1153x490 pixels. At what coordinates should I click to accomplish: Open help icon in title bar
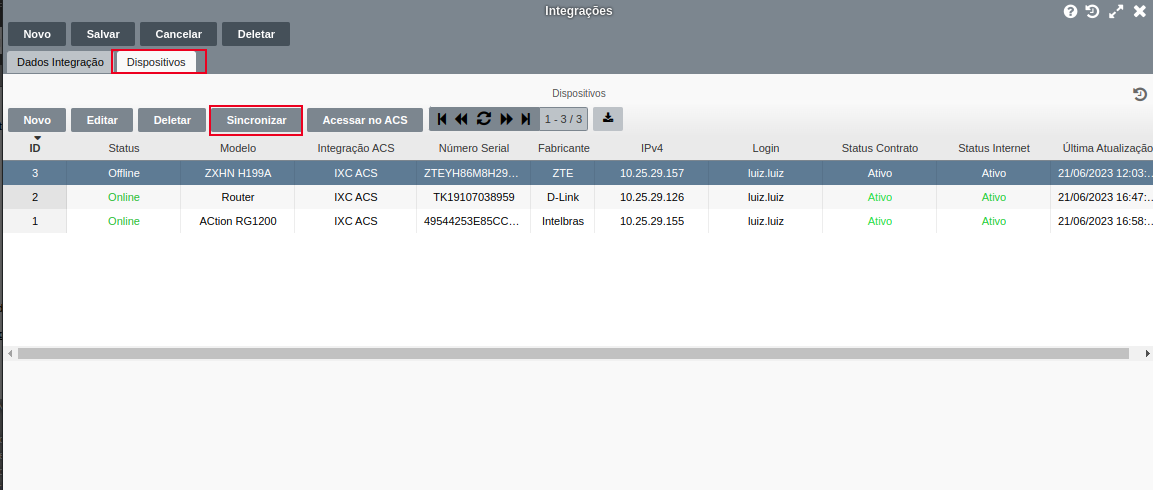click(x=1070, y=12)
